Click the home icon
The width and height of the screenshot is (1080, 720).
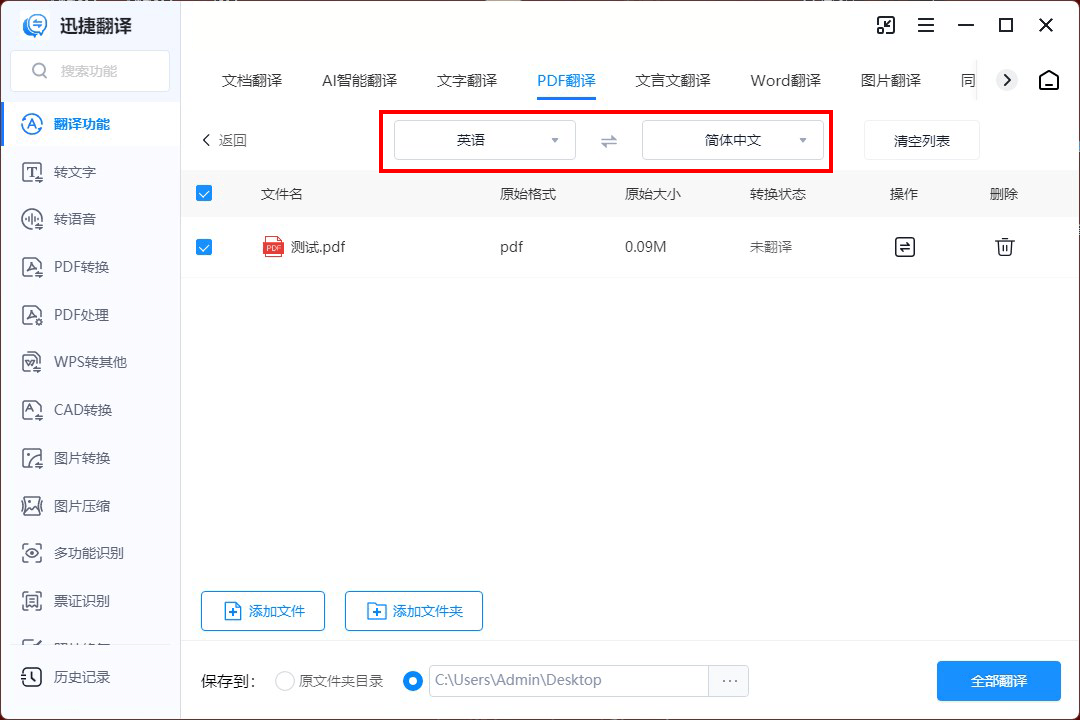click(1049, 81)
